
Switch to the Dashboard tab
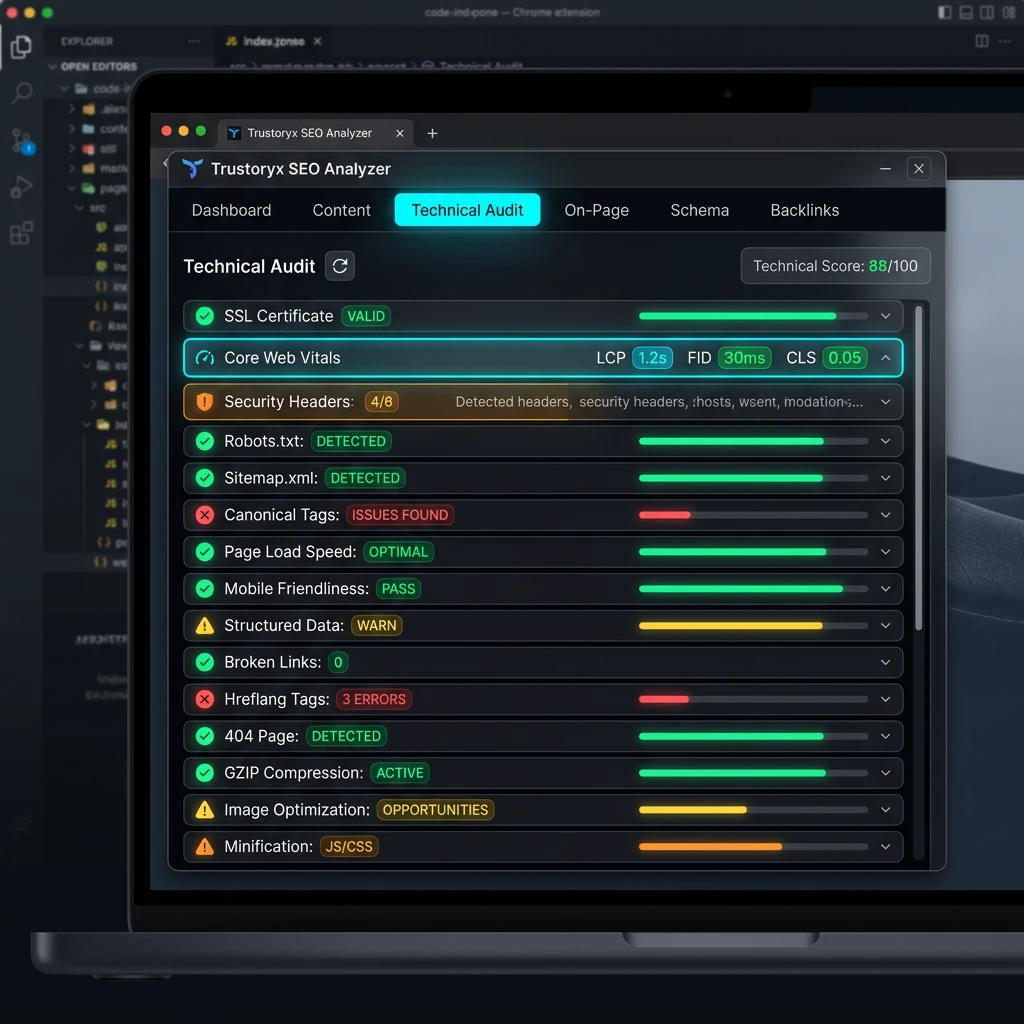coord(231,210)
